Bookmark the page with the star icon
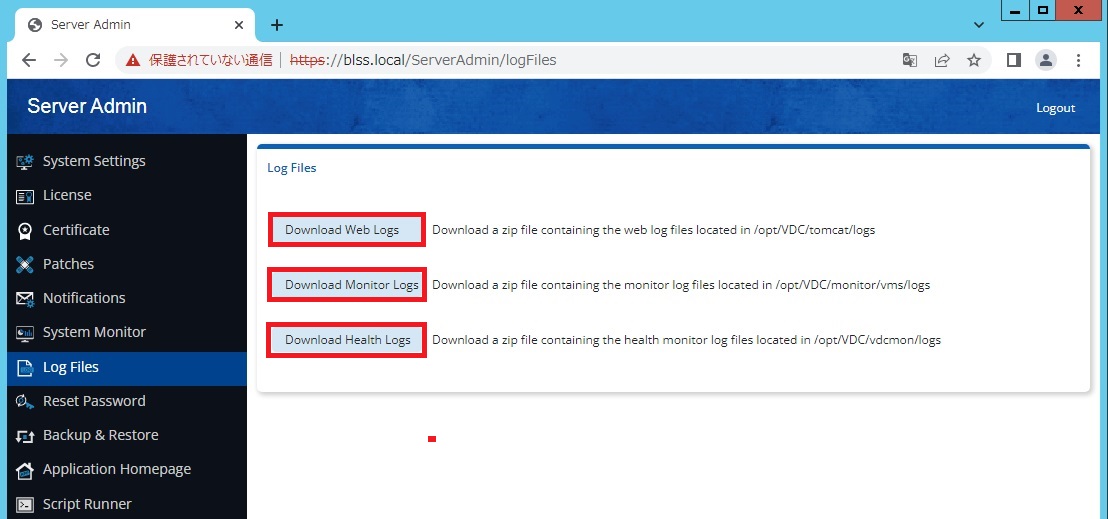The image size is (1108, 519). (x=974, y=60)
